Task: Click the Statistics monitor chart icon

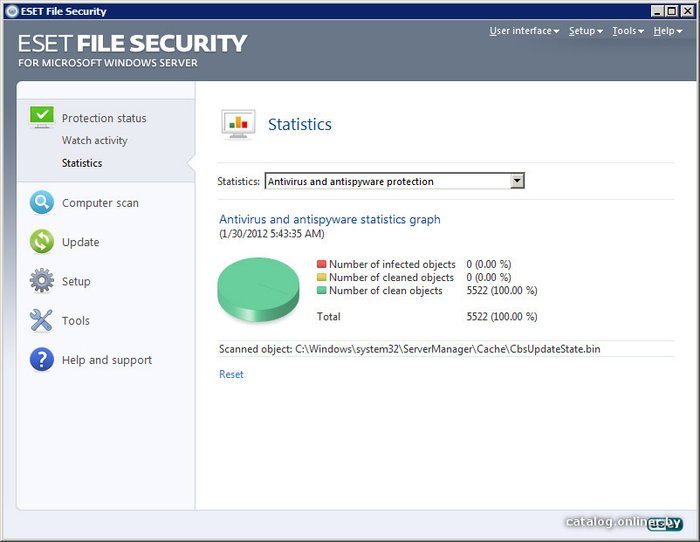Action: point(238,125)
